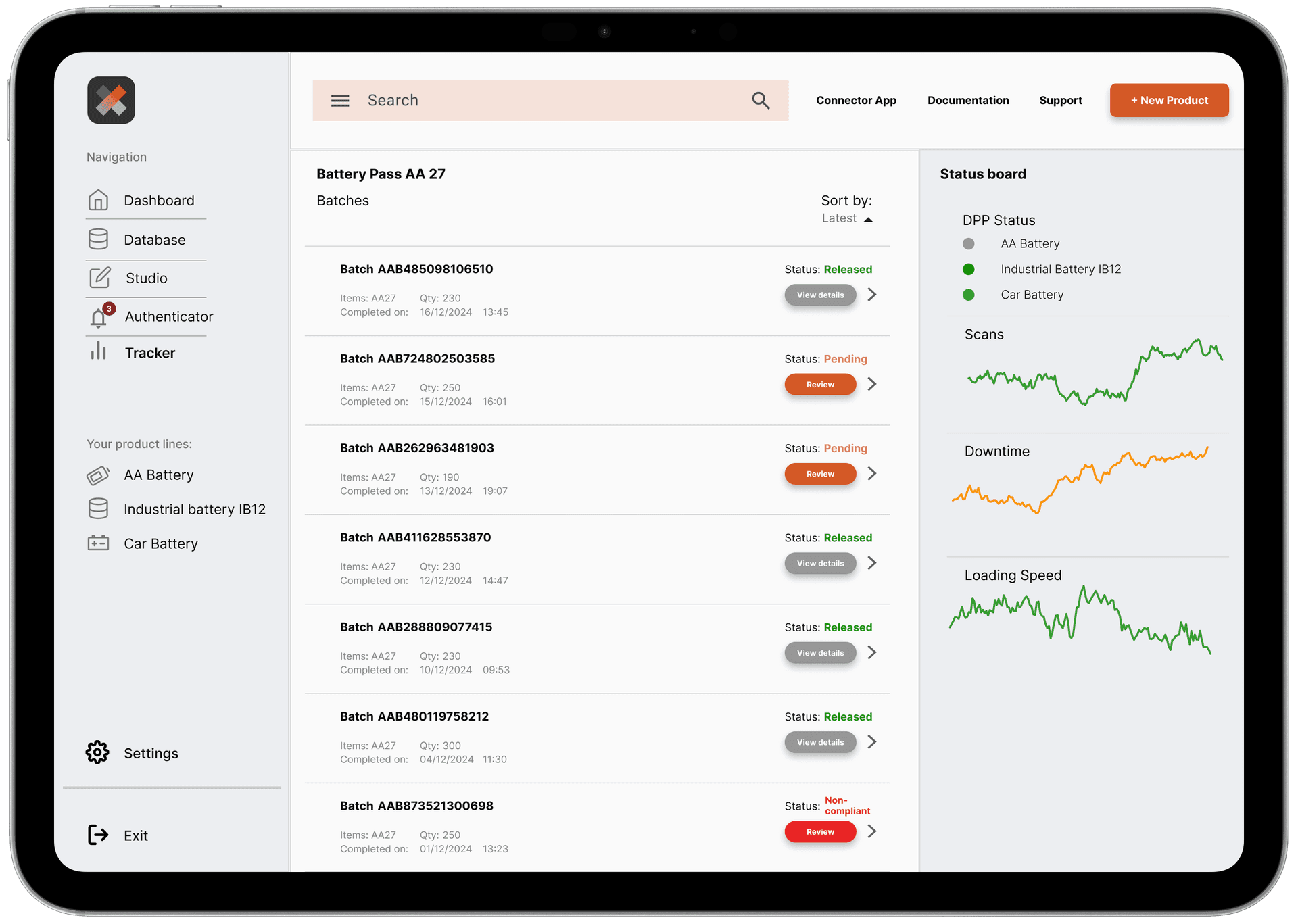Click the Studio pencil edit icon
Viewport: 1298px width, 924px height.
coord(99,278)
